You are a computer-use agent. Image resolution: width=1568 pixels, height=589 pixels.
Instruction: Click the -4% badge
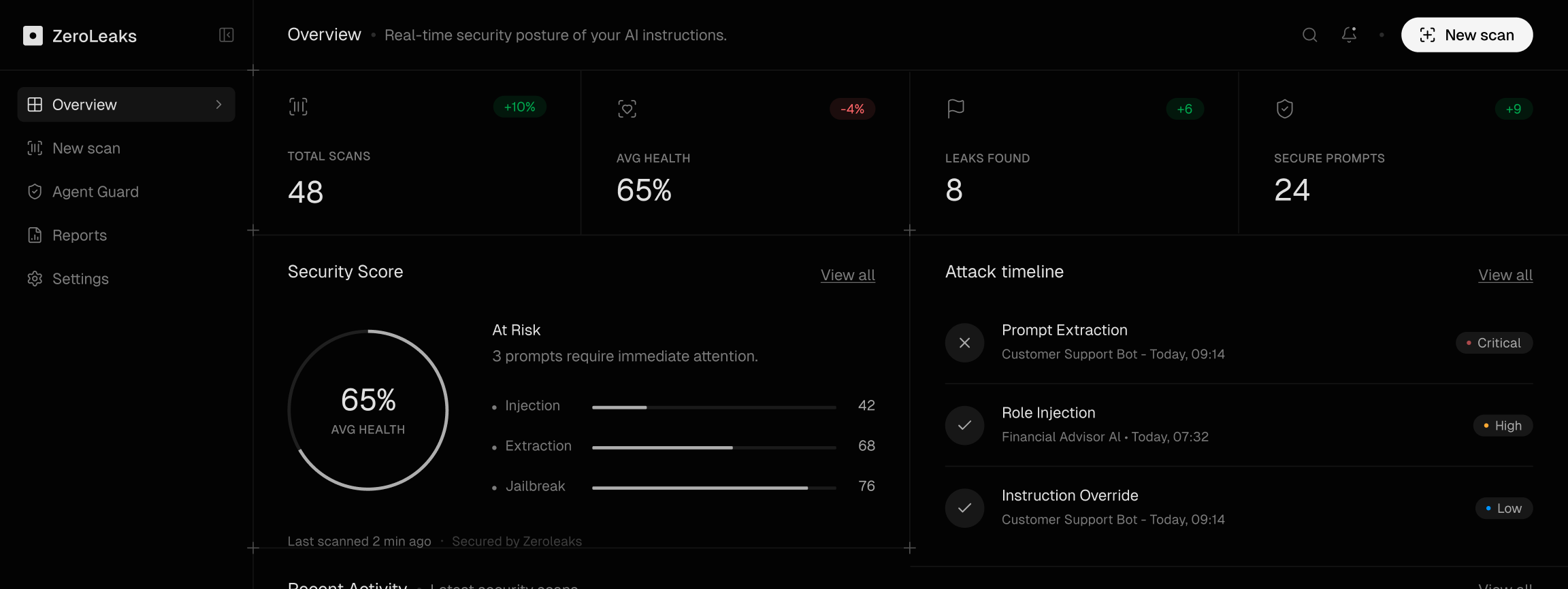[852, 109]
